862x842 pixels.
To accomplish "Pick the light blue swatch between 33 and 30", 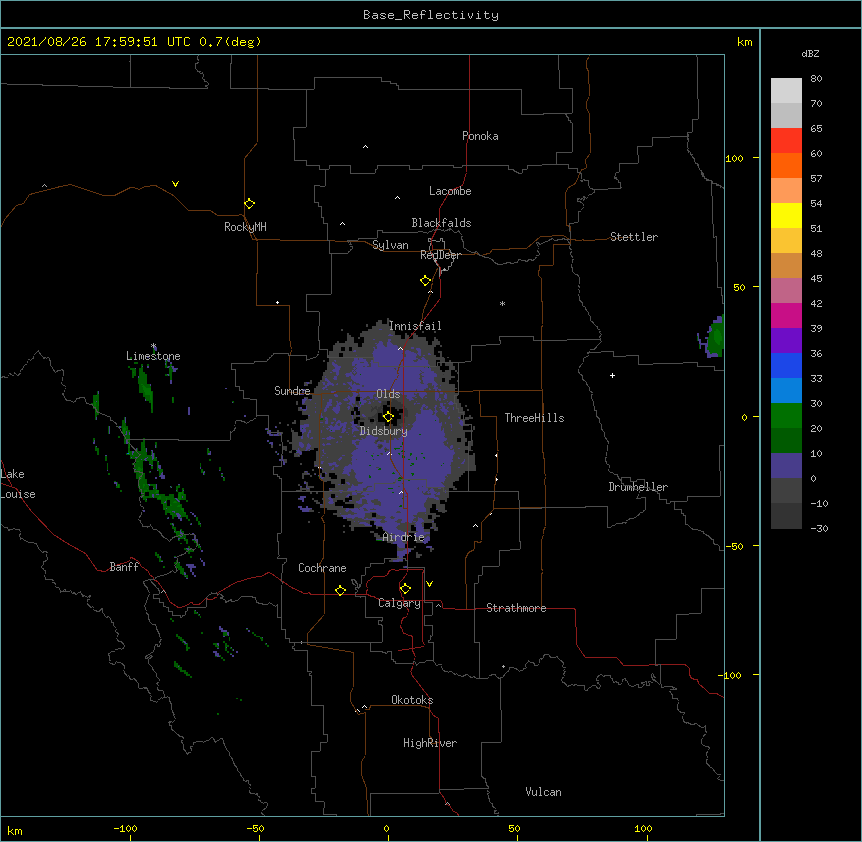I will click(x=786, y=391).
